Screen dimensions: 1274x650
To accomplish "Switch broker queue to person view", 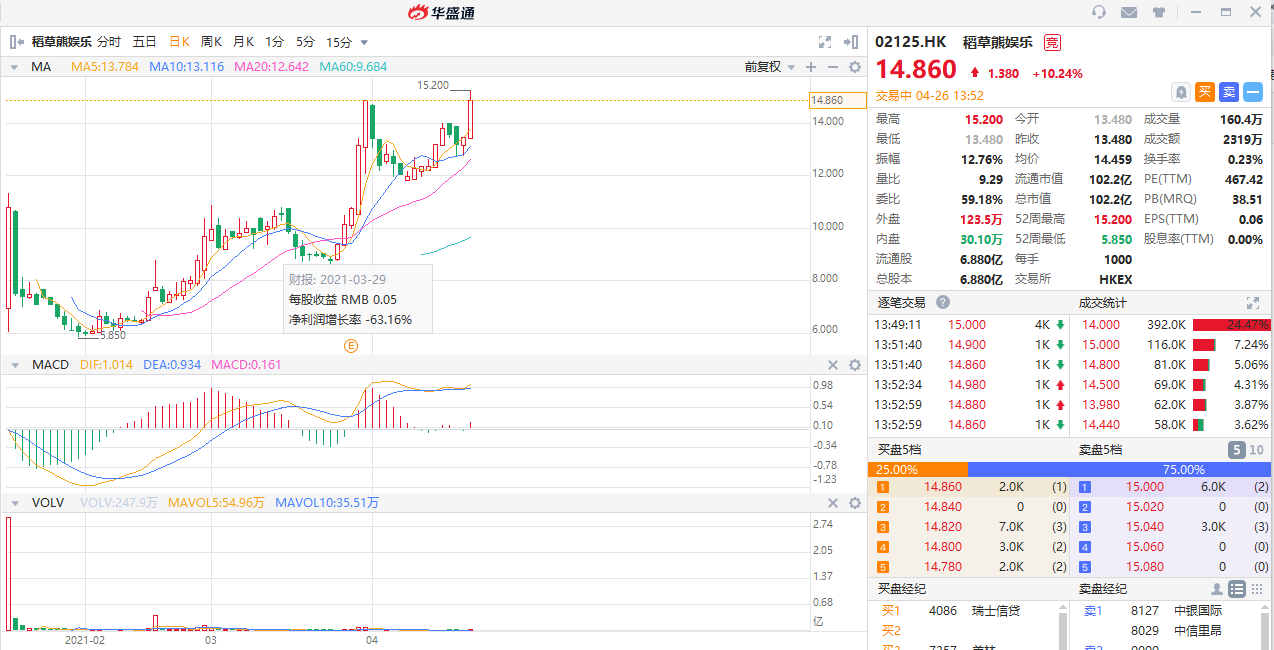I will click(1217, 589).
